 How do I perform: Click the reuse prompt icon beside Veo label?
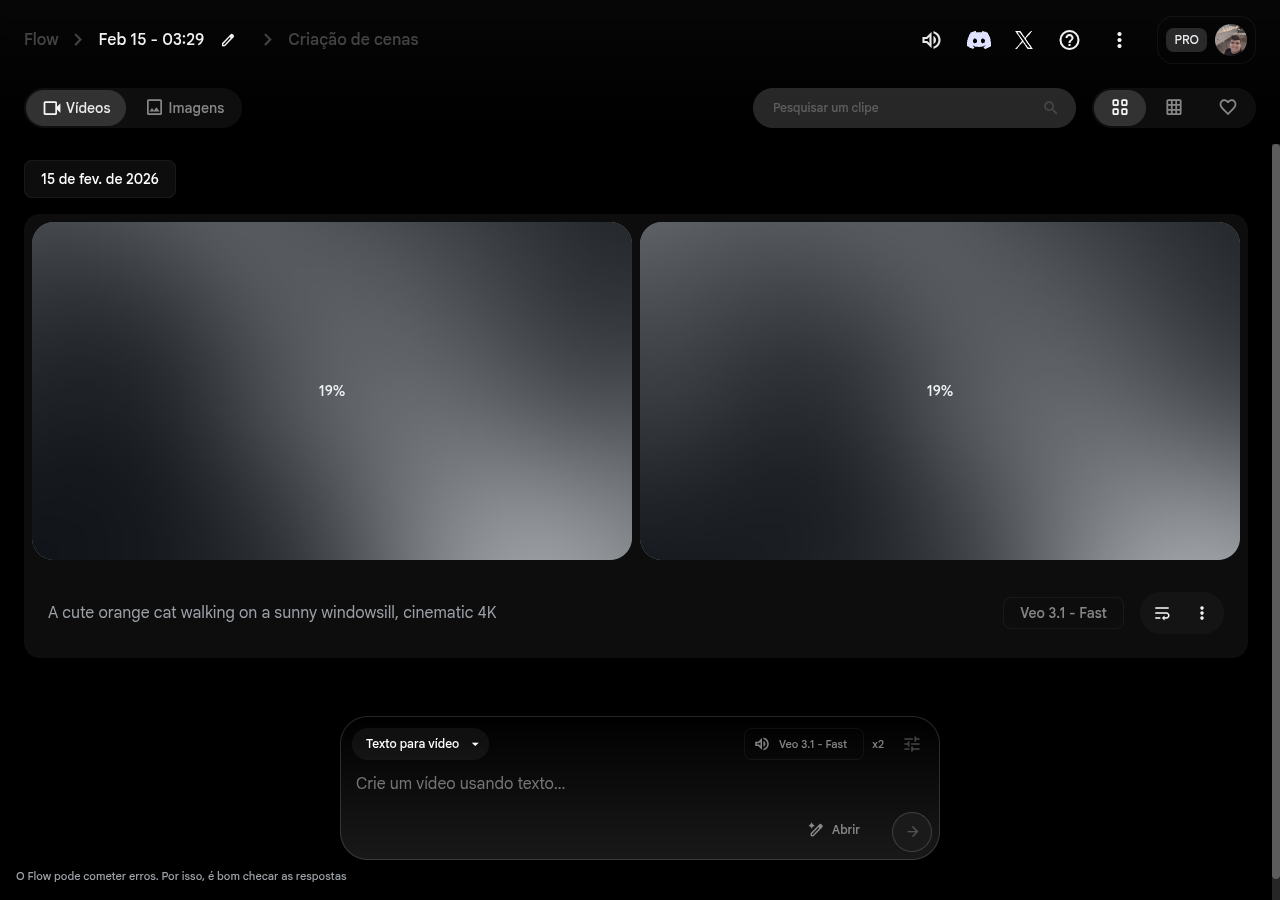coord(1162,613)
